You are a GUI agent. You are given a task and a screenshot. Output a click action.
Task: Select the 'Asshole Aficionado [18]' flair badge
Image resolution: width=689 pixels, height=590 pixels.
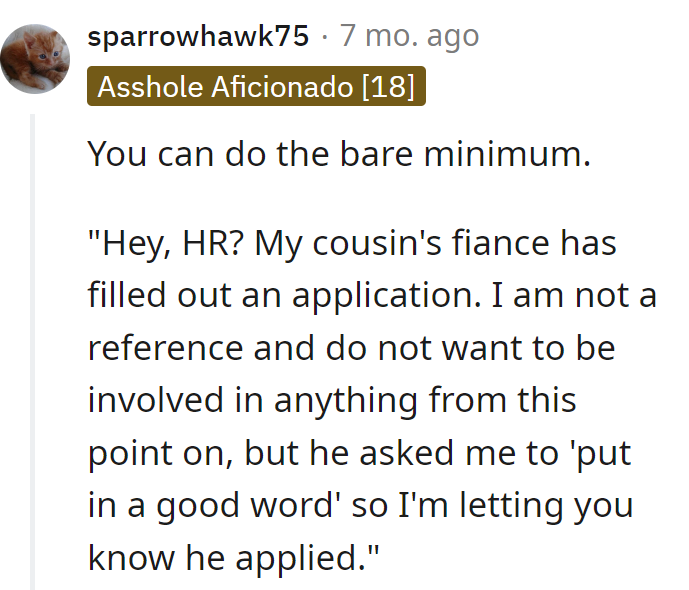257,86
